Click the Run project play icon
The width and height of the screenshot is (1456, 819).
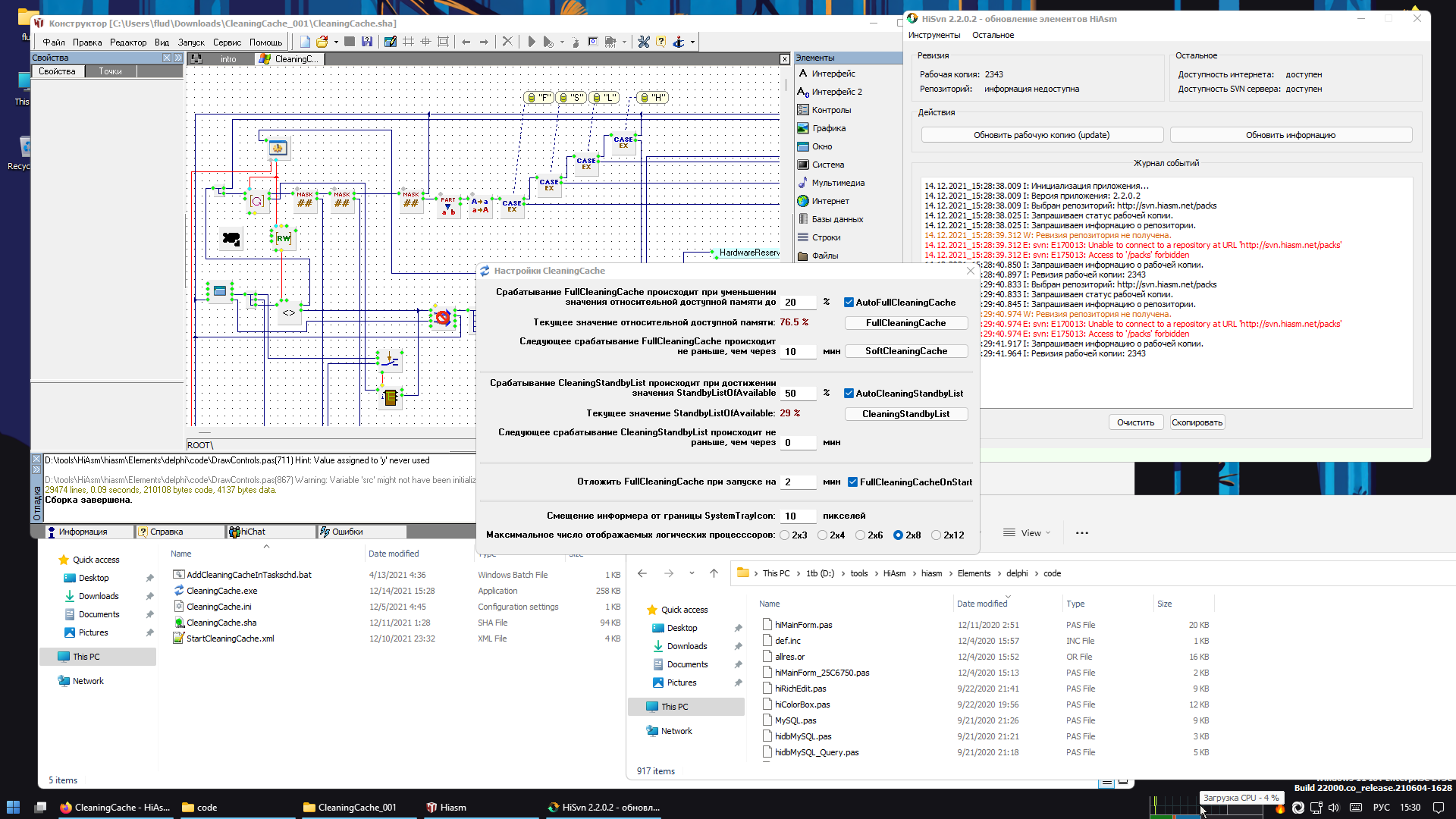(532, 42)
